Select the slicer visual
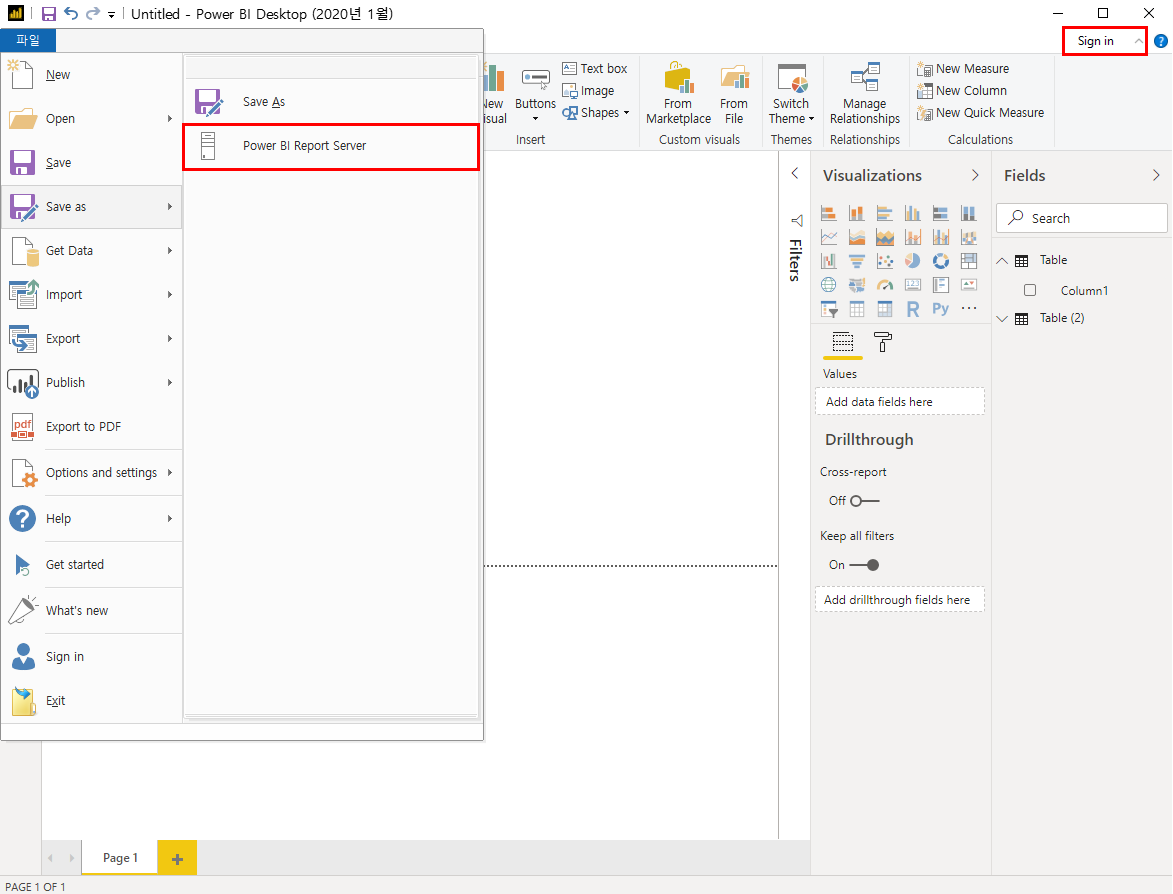This screenshot has height=894, width=1173. coord(829,309)
